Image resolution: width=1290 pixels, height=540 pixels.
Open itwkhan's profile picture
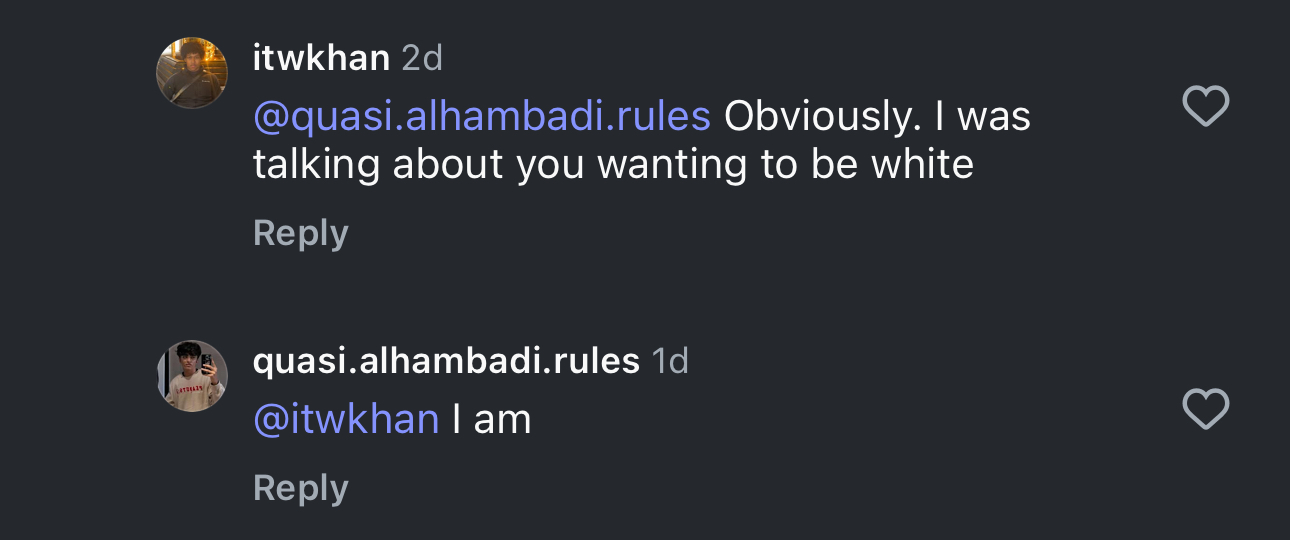(192, 73)
